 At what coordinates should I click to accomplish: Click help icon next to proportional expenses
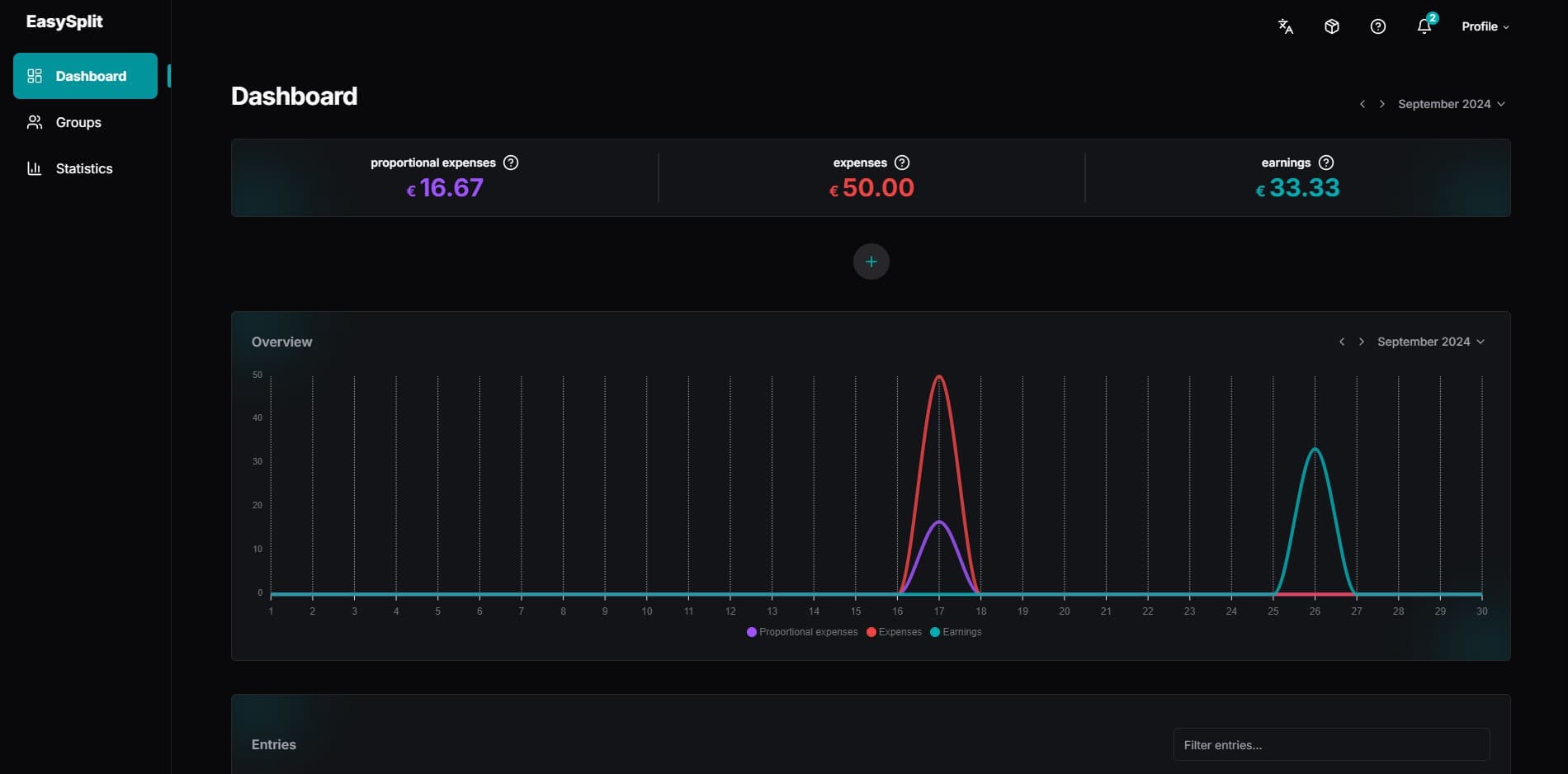511,163
